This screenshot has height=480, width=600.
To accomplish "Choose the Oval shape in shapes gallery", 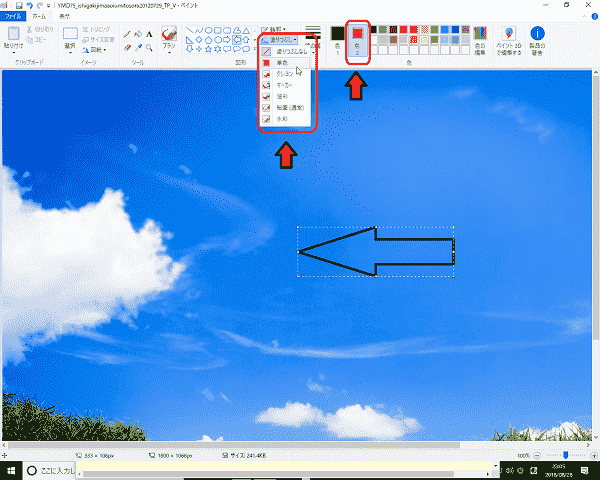I will (x=208, y=30).
